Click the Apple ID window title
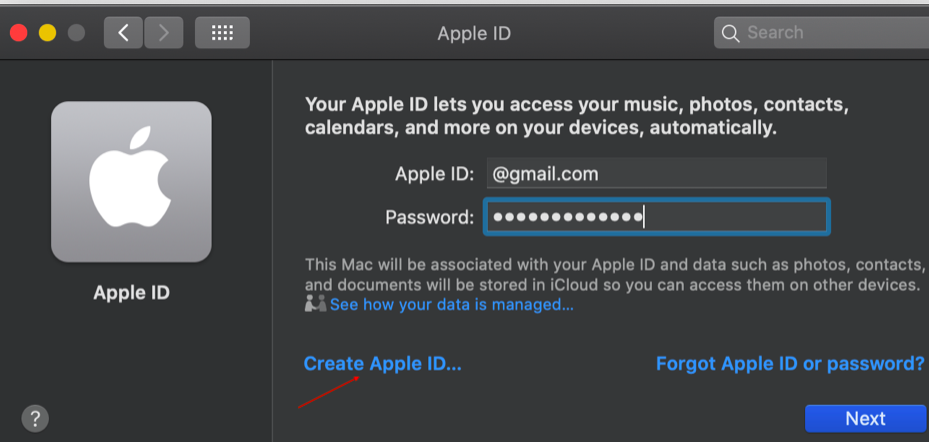The width and height of the screenshot is (929, 442). [474, 33]
